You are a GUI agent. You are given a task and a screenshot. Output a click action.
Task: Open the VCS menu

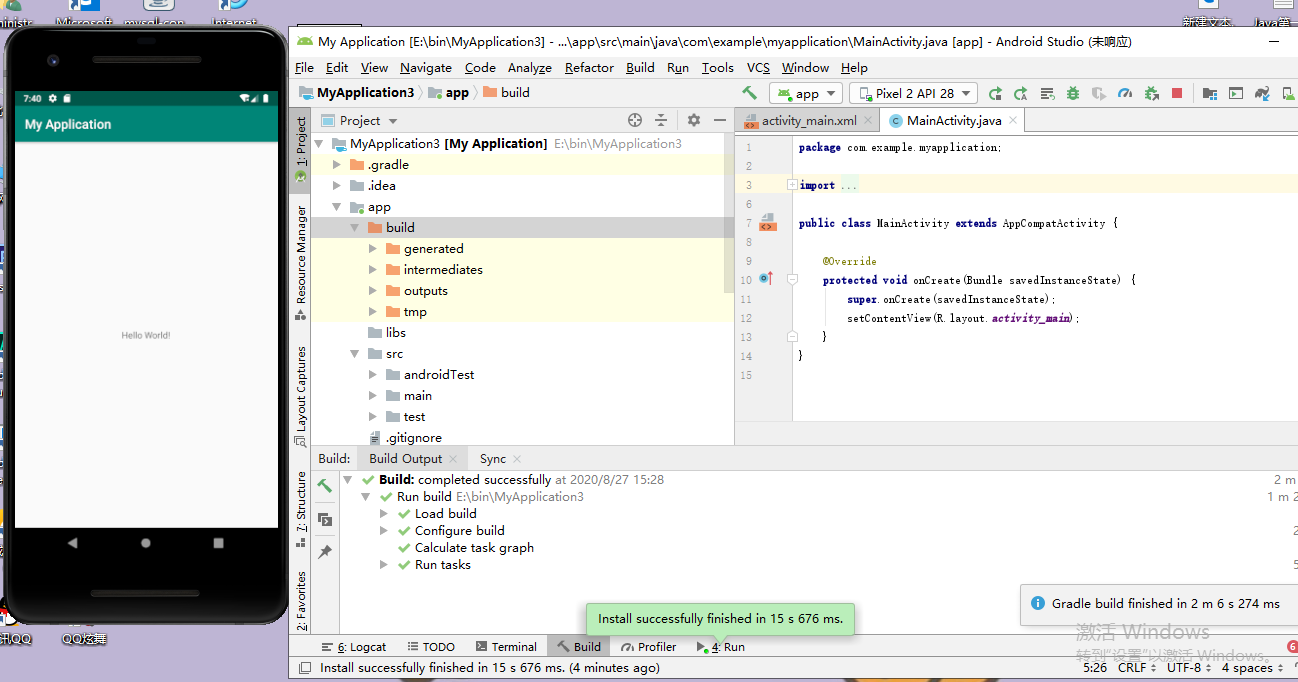point(759,68)
